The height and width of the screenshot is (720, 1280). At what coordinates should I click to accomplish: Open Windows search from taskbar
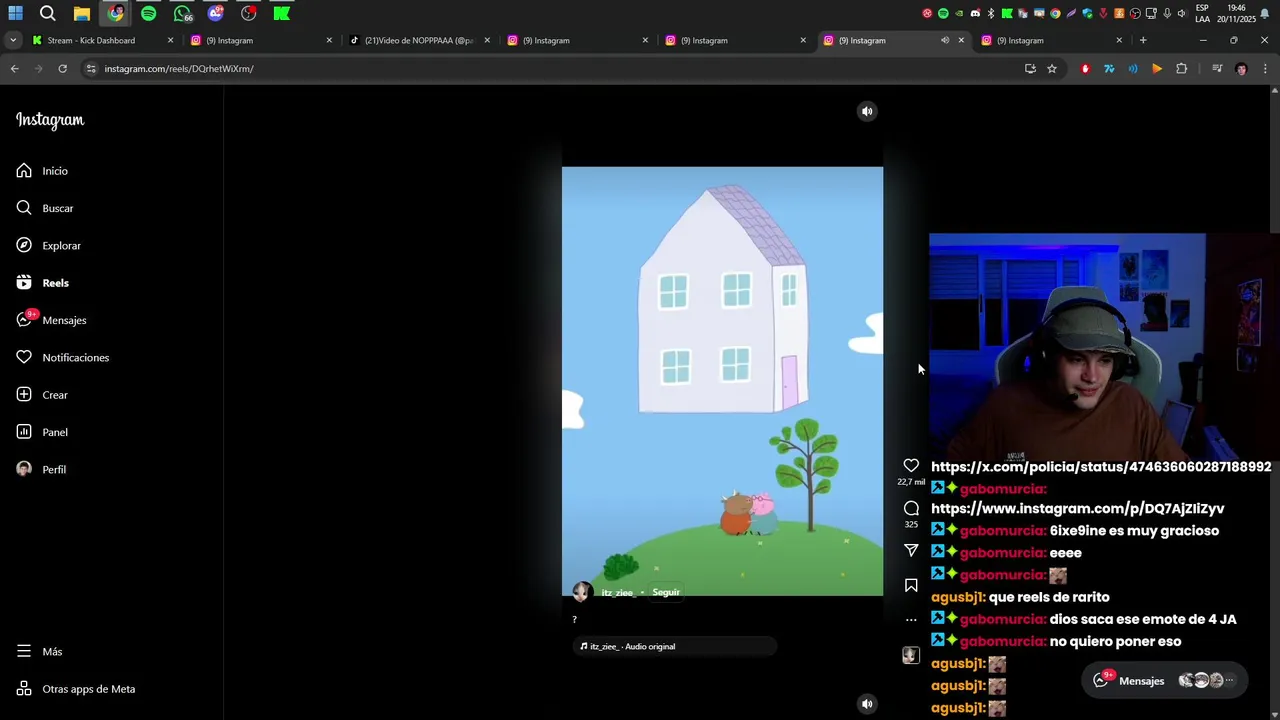48,13
